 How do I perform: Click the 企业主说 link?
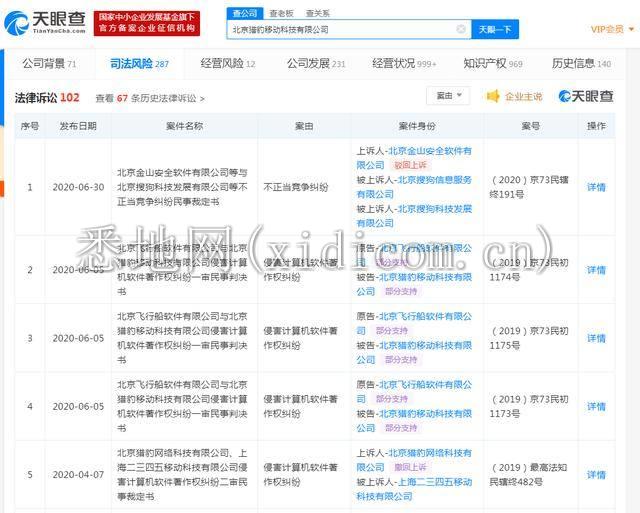[524, 97]
